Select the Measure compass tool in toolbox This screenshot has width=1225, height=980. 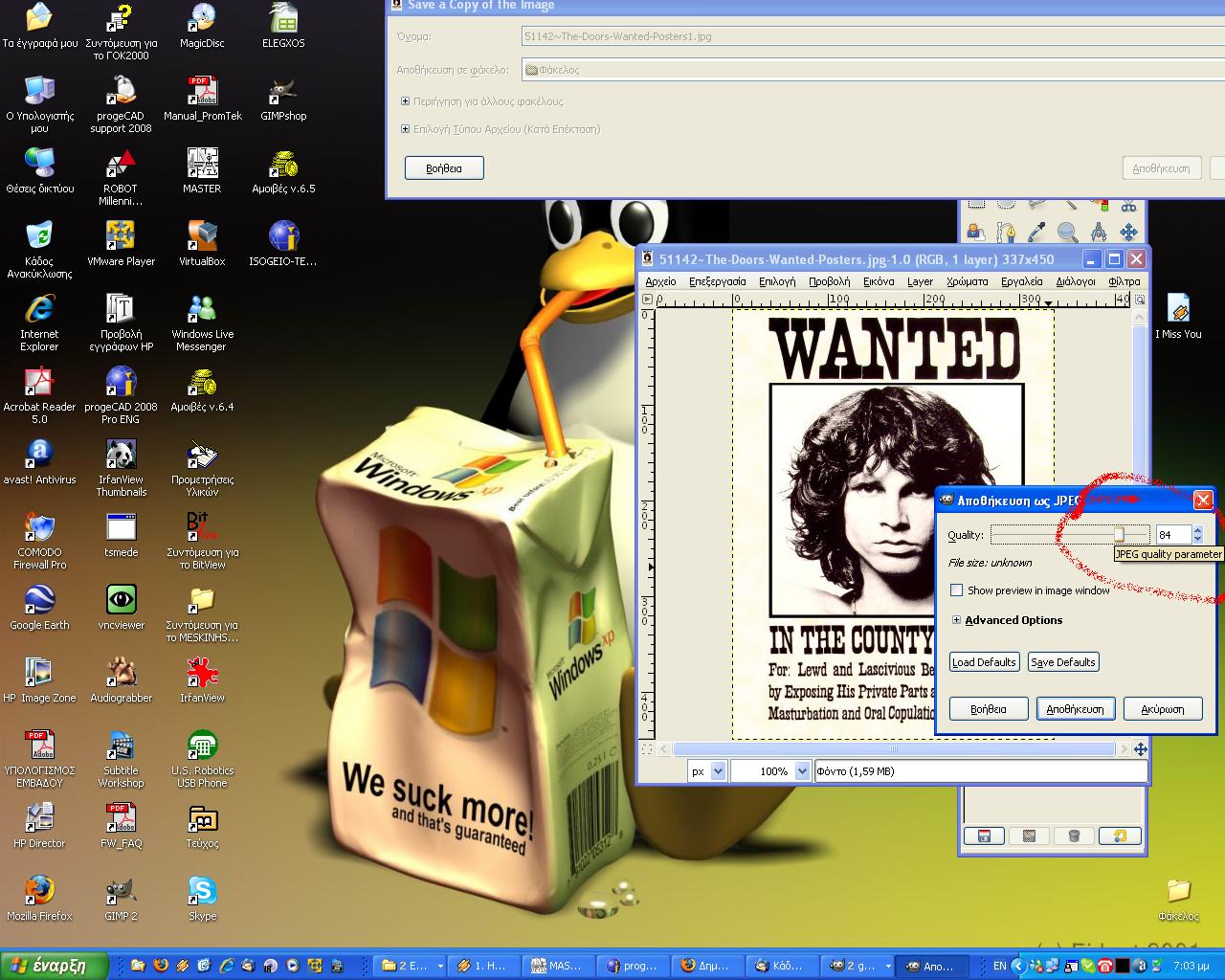[x=1098, y=232]
